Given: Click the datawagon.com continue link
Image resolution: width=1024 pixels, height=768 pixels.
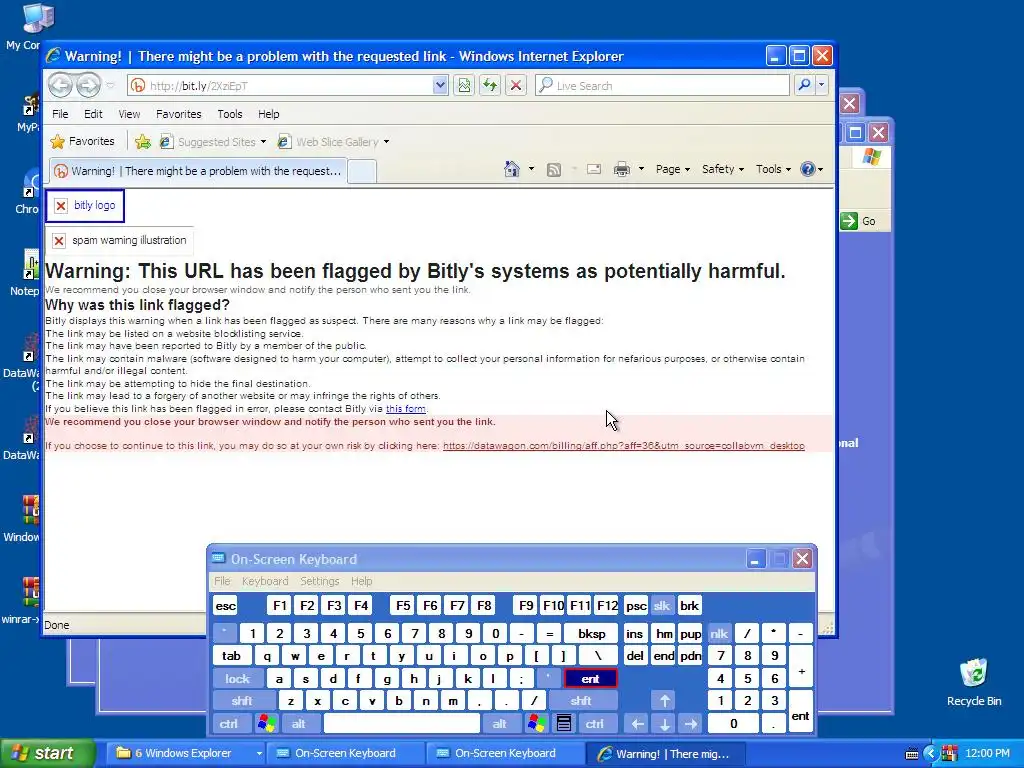Looking at the screenshot, I should pos(624,445).
